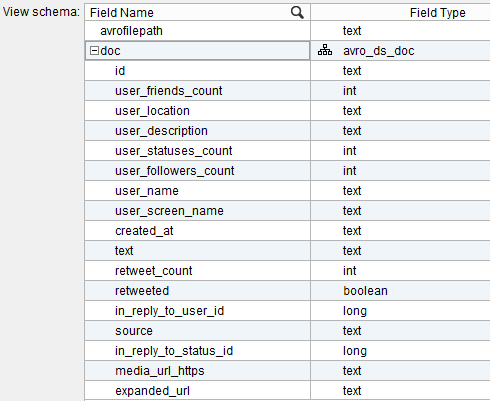Click the boolean type of retweeted

pyautogui.click(x=365, y=291)
